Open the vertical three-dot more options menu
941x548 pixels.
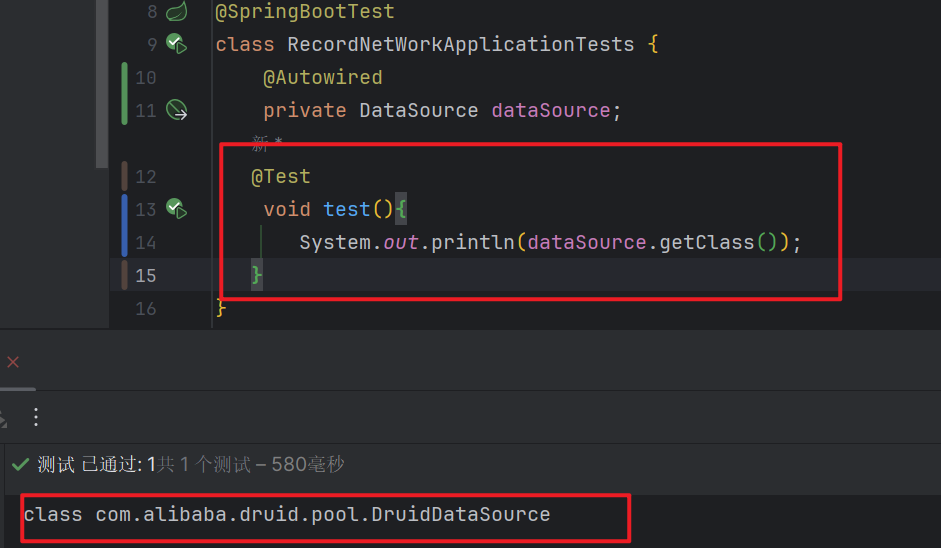(x=36, y=417)
